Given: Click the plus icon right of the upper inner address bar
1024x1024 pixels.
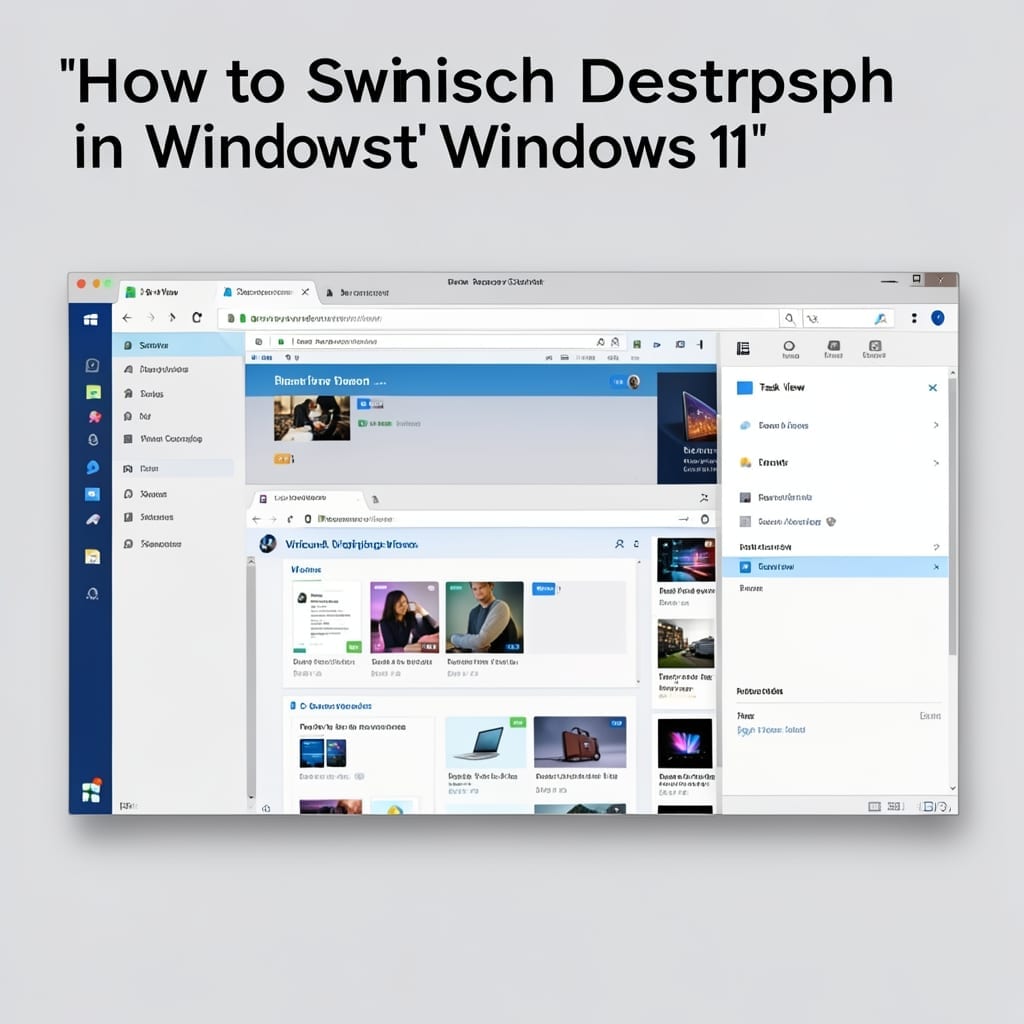Looking at the screenshot, I should pos(700,344).
